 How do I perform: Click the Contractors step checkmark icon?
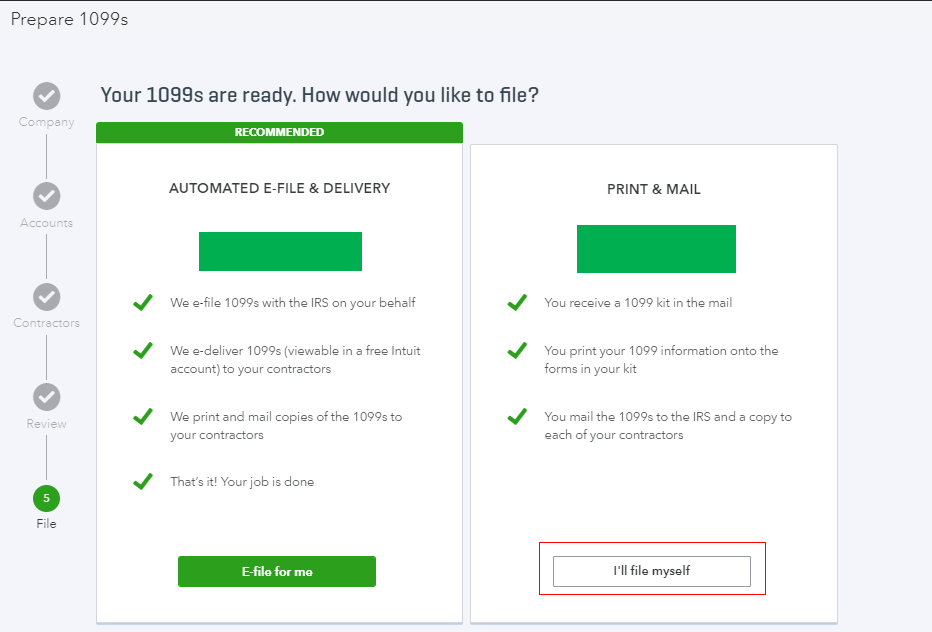pos(46,297)
